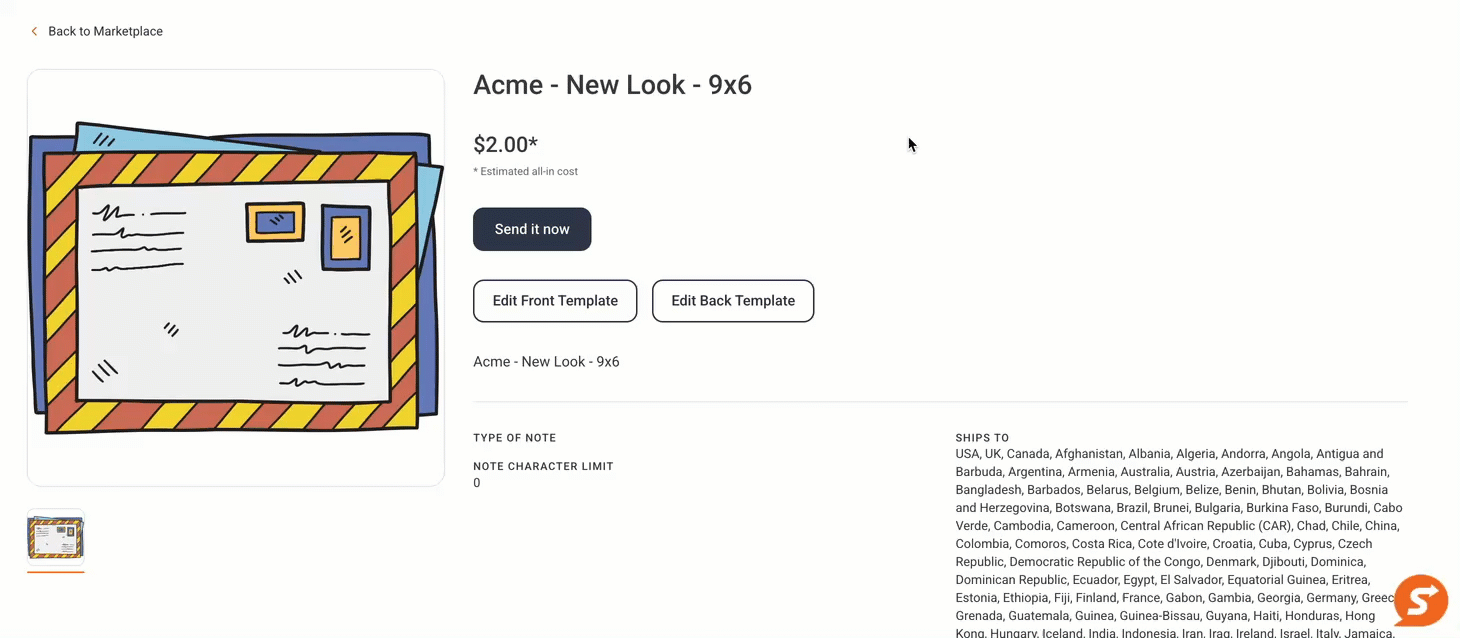Click the SHIPS TO heading
The height and width of the screenshot is (638, 1460).
[982, 438]
